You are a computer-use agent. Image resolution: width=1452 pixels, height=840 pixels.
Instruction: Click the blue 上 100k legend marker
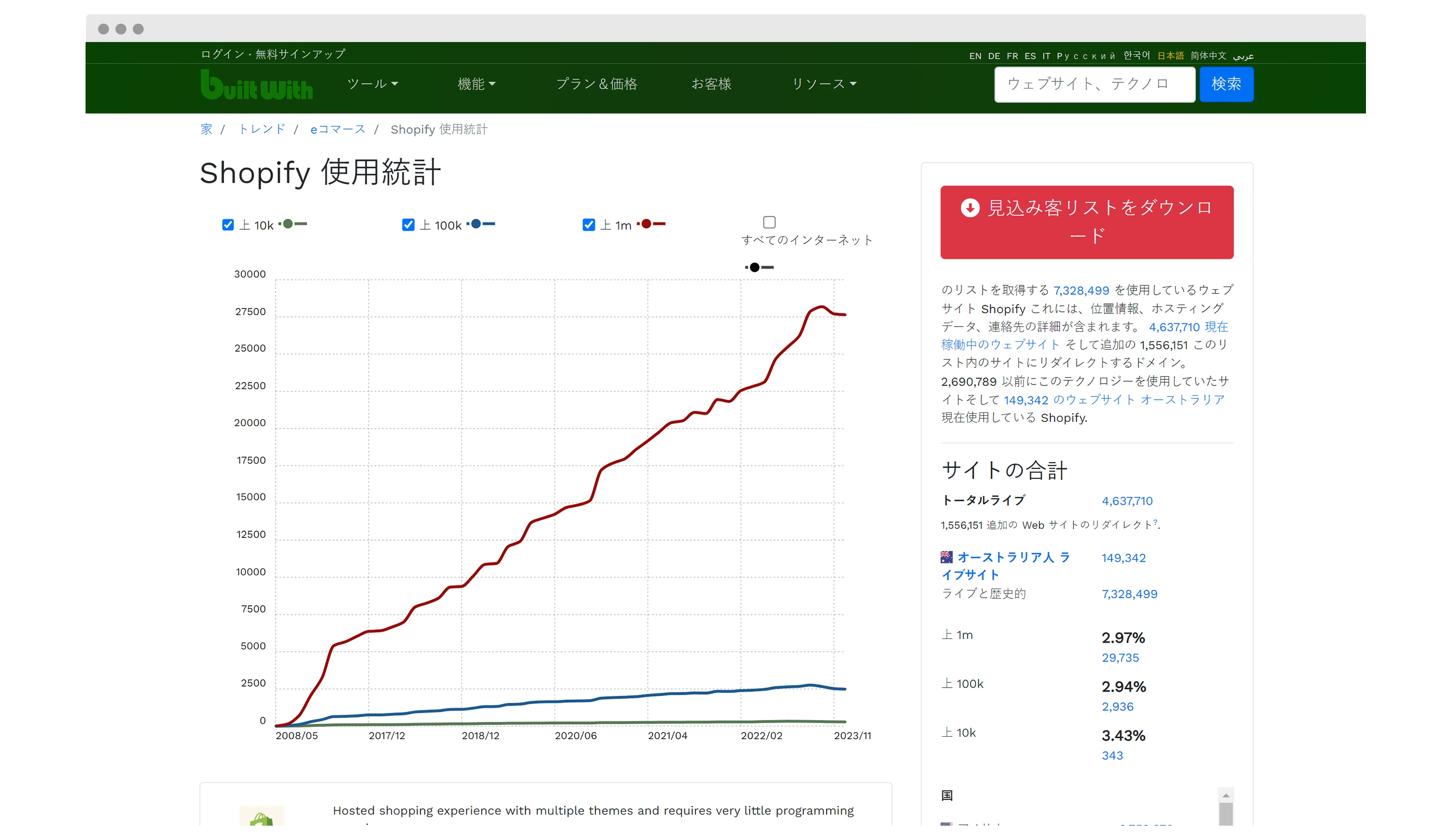[x=480, y=224]
